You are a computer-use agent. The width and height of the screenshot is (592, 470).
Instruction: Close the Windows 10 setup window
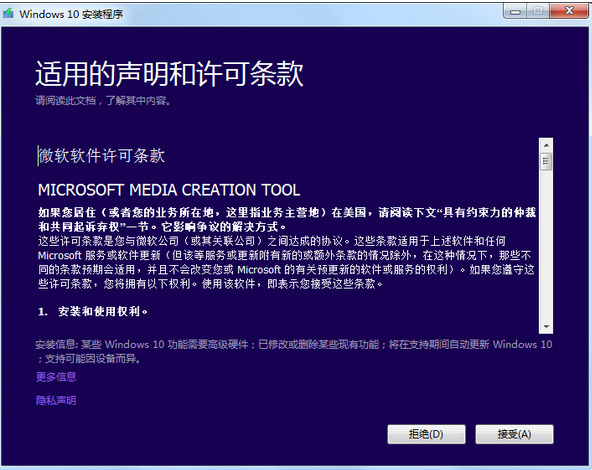[569, 11]
